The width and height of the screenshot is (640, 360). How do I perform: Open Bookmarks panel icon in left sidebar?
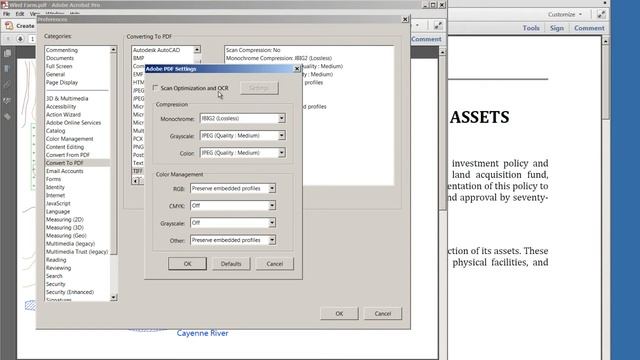tap(7, 69)
